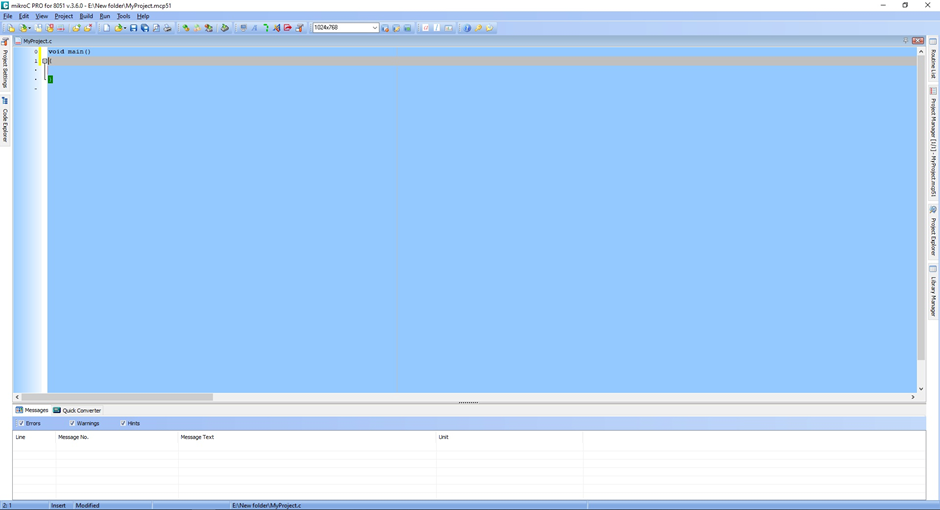Image resolution: width=940 pixels, height=510 pixels.
Task: Click the Print printer icon
Action: coord(167,28)
